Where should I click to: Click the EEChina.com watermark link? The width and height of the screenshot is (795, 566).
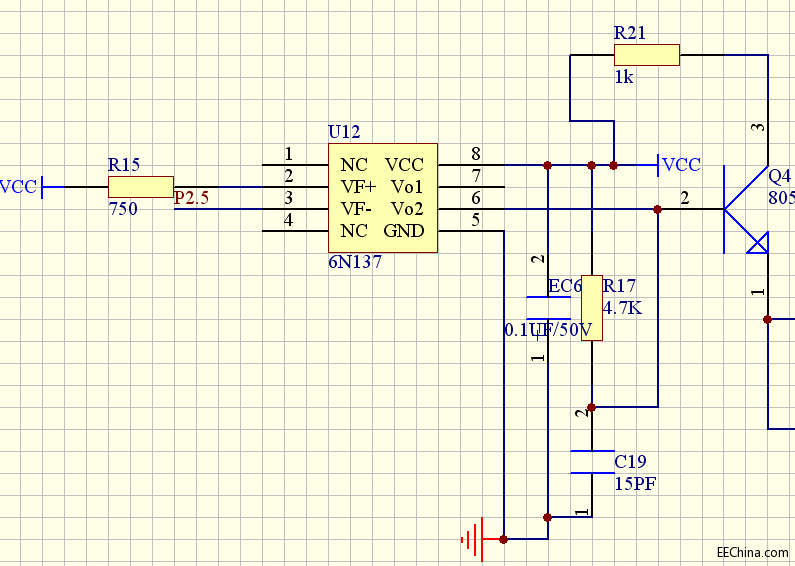753,551
